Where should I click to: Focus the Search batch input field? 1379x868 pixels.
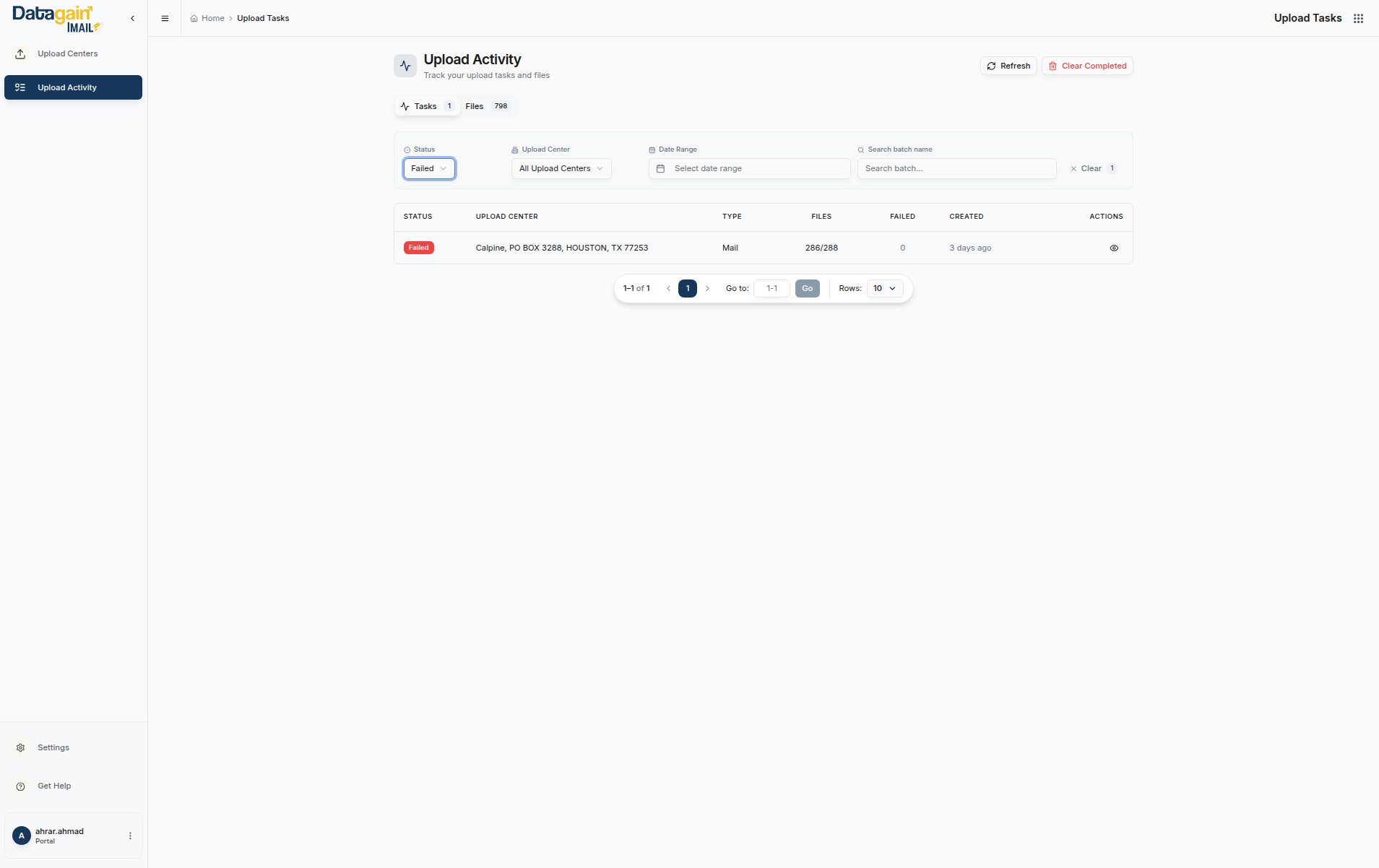point(956,168)
